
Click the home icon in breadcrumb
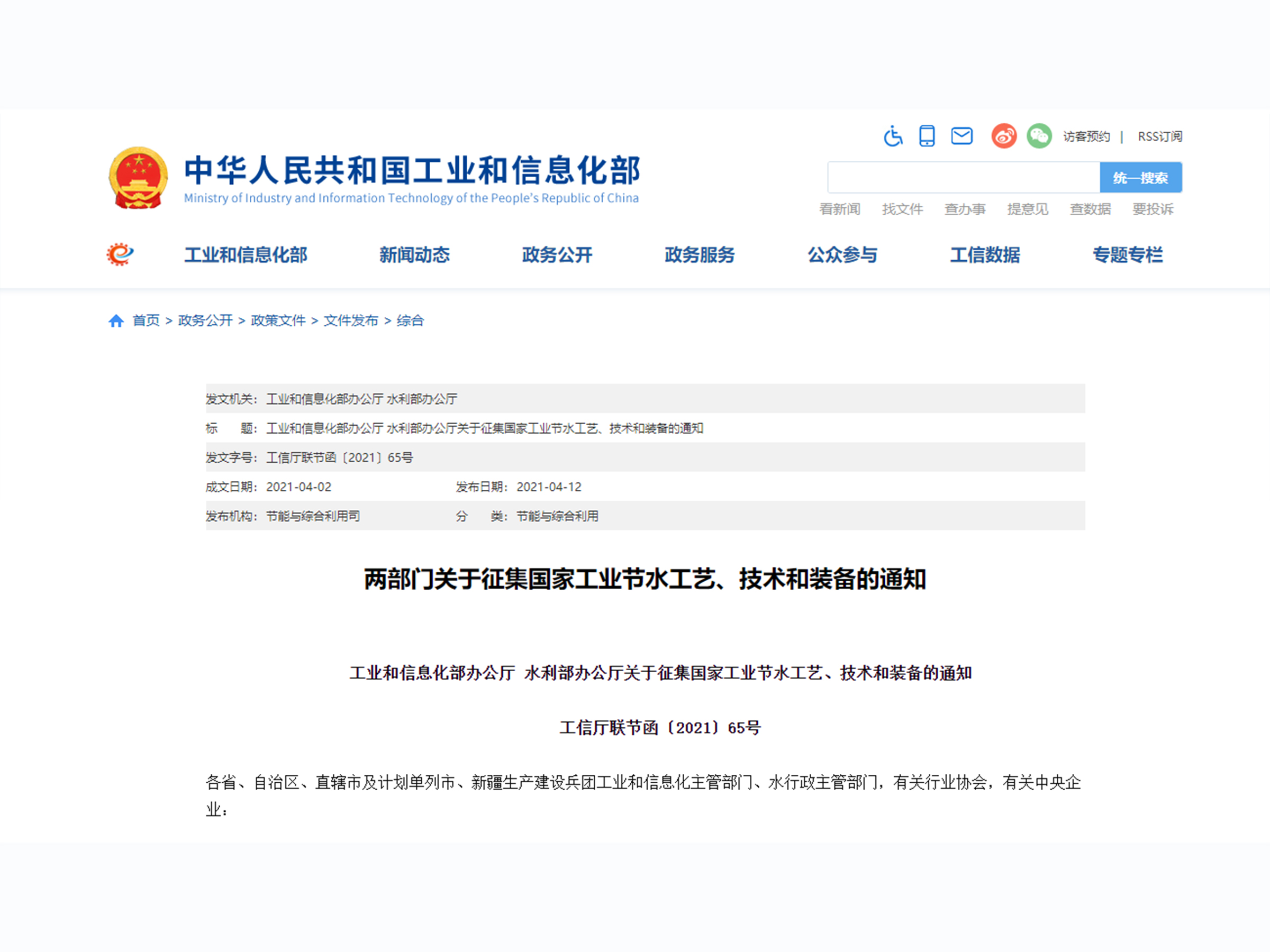click(116, 321)
